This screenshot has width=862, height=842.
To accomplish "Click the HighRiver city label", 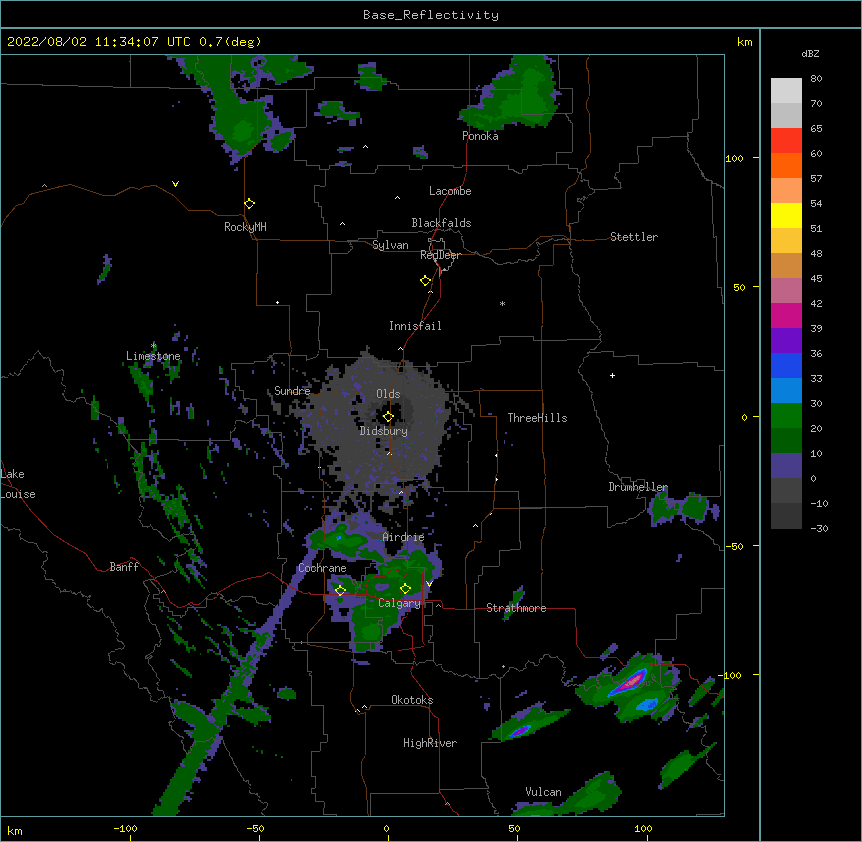I will pos(430,743).
